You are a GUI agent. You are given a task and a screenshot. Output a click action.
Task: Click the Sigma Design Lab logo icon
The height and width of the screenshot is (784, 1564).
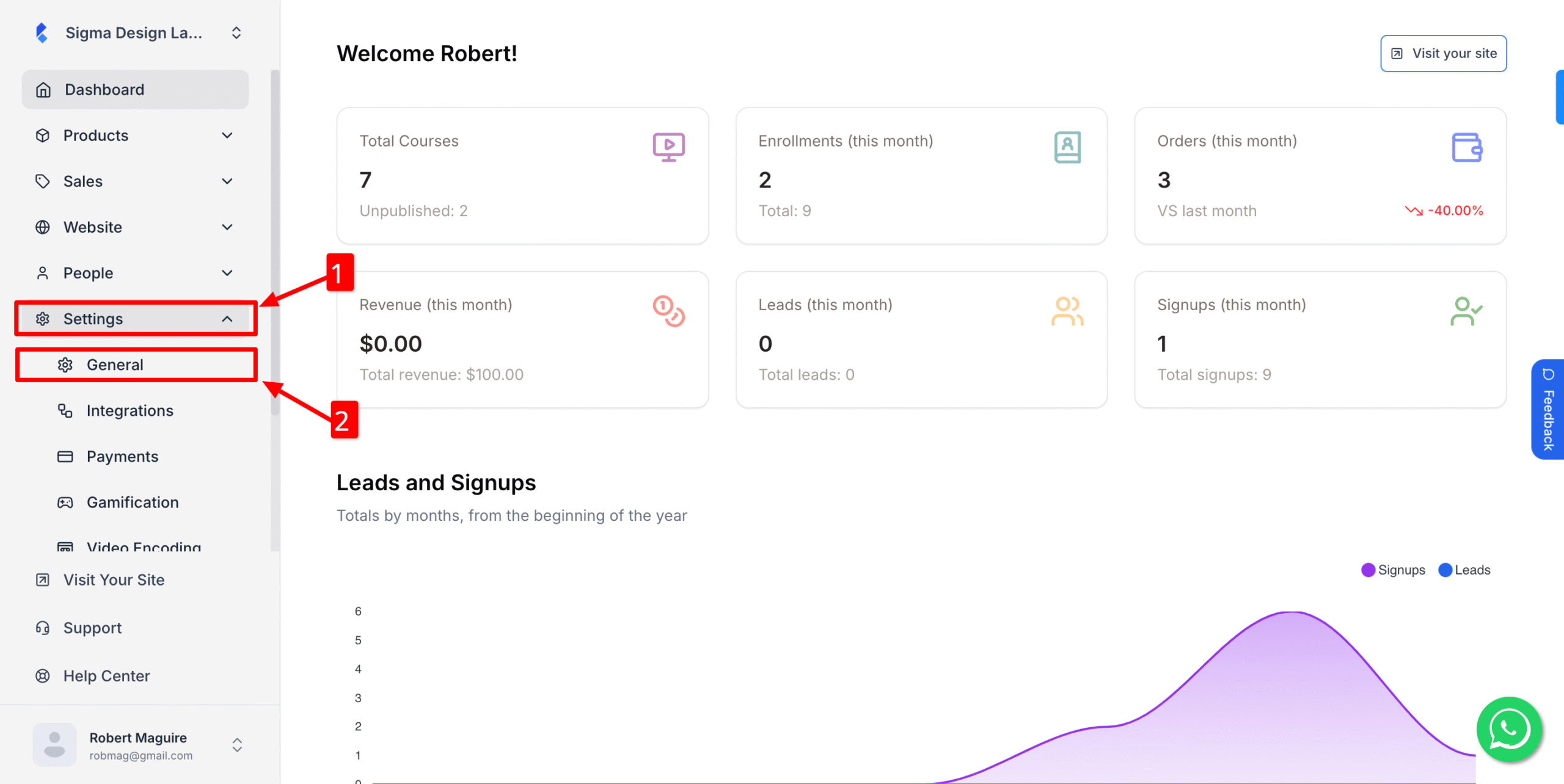(x=42, y=33)
